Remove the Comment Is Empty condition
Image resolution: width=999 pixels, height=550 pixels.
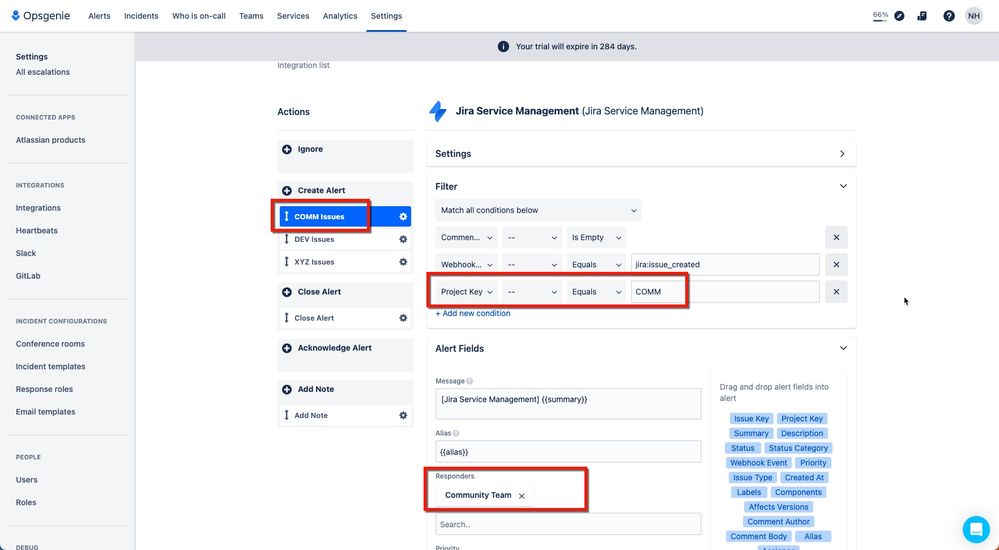coord(836,237)
